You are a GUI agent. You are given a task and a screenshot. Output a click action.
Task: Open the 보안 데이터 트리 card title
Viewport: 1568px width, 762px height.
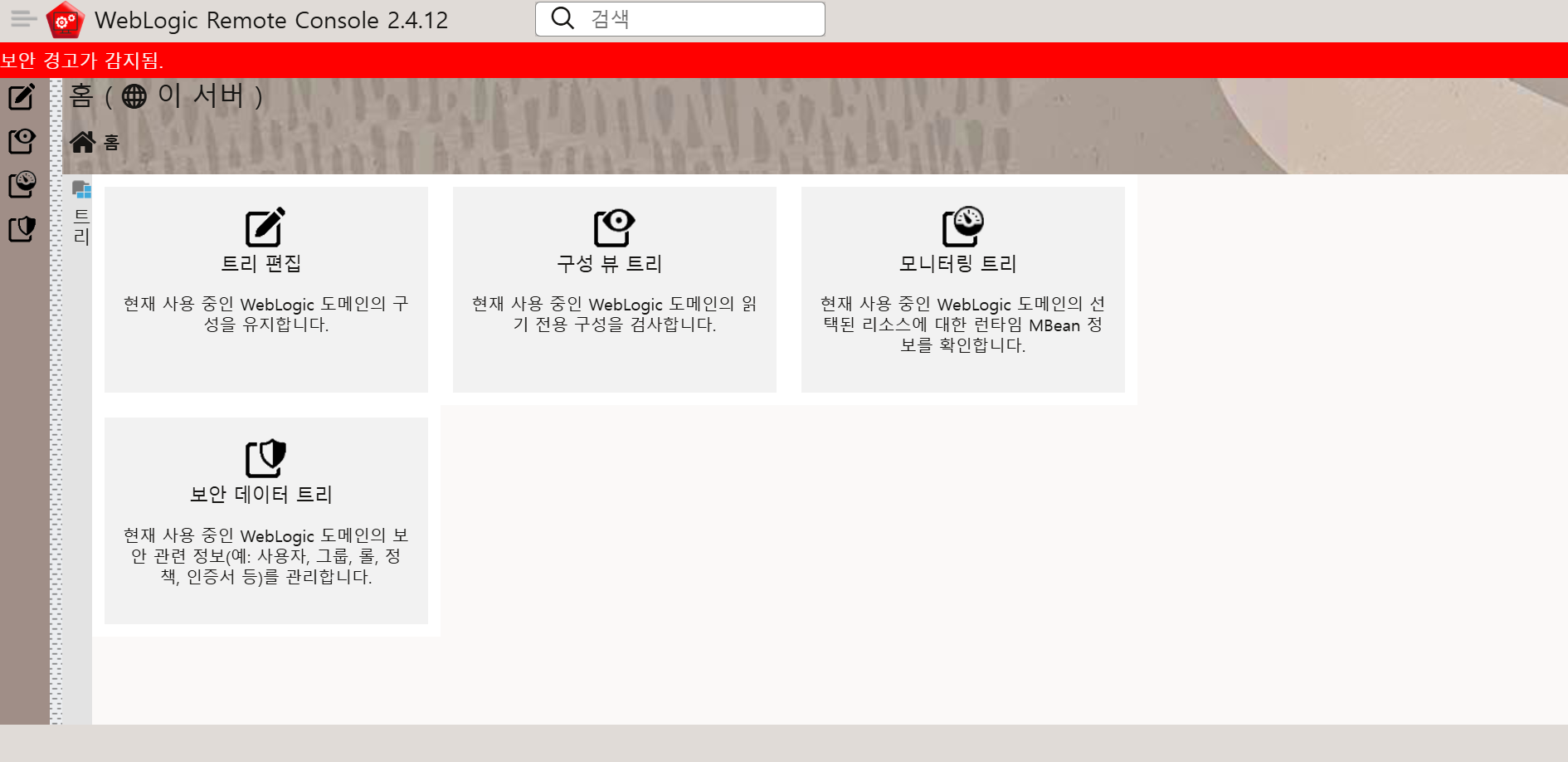[261, 495]
